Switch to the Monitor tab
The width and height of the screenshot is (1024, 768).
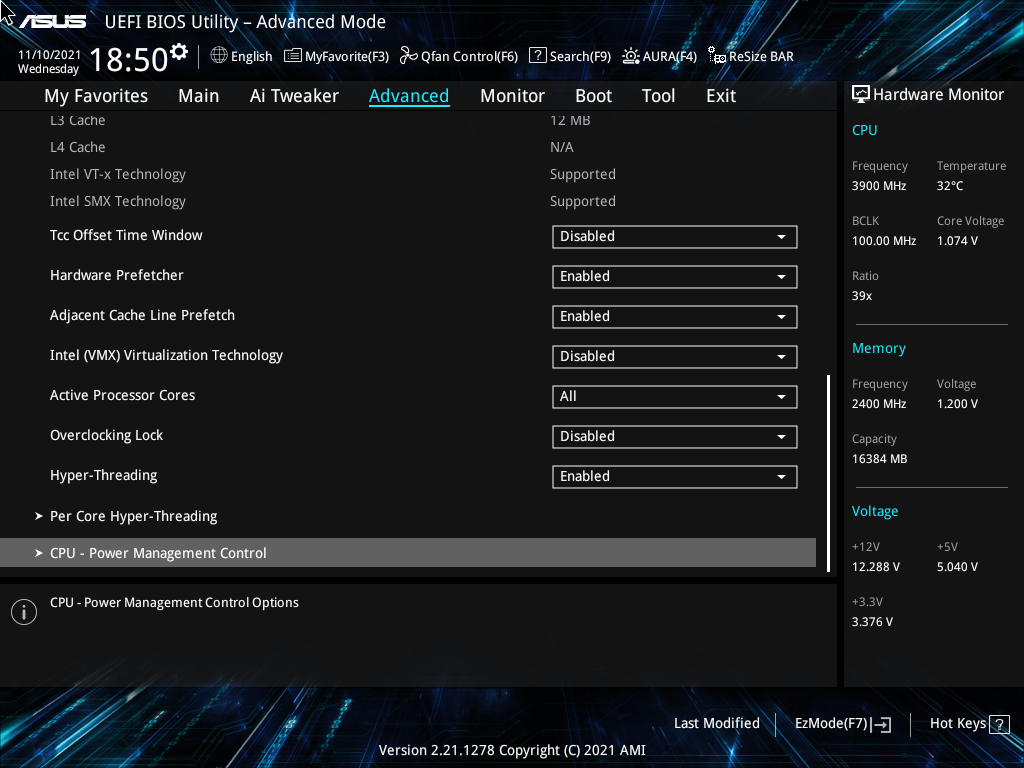tap(512, 96)
